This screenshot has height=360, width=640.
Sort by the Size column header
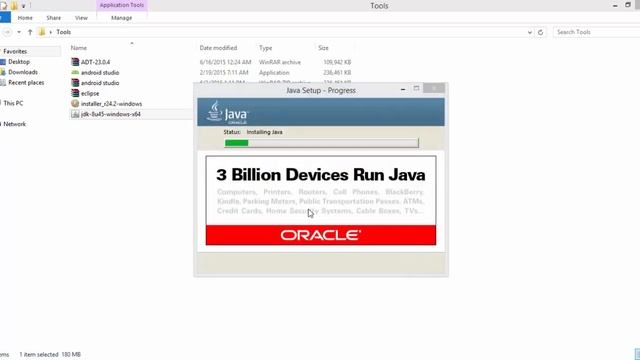[x=323, y=48]
